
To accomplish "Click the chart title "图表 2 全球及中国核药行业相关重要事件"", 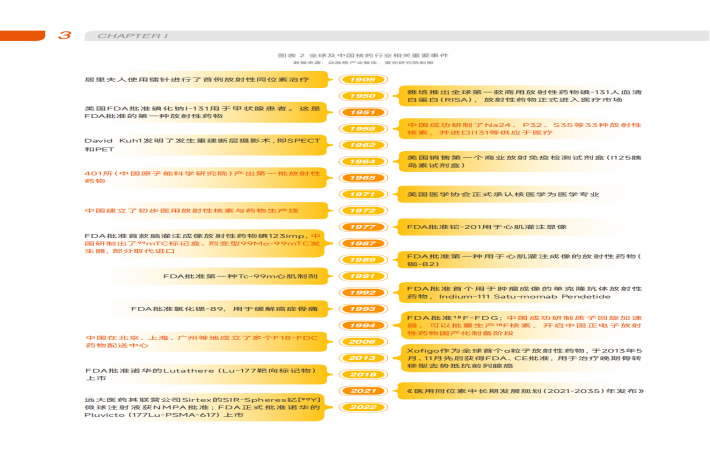I will coord(363,55).
